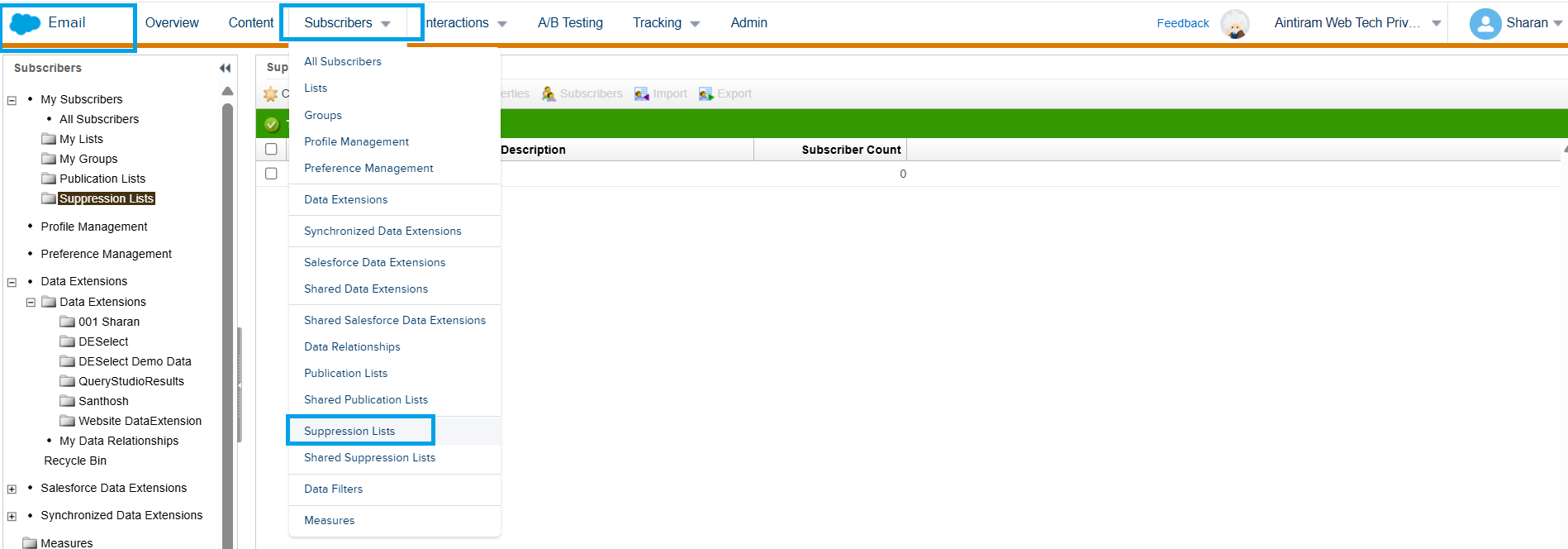Click the Subscribers toolbar icon
The image size is (1568, 549).
pyautogui.click(x=549, y=94)
